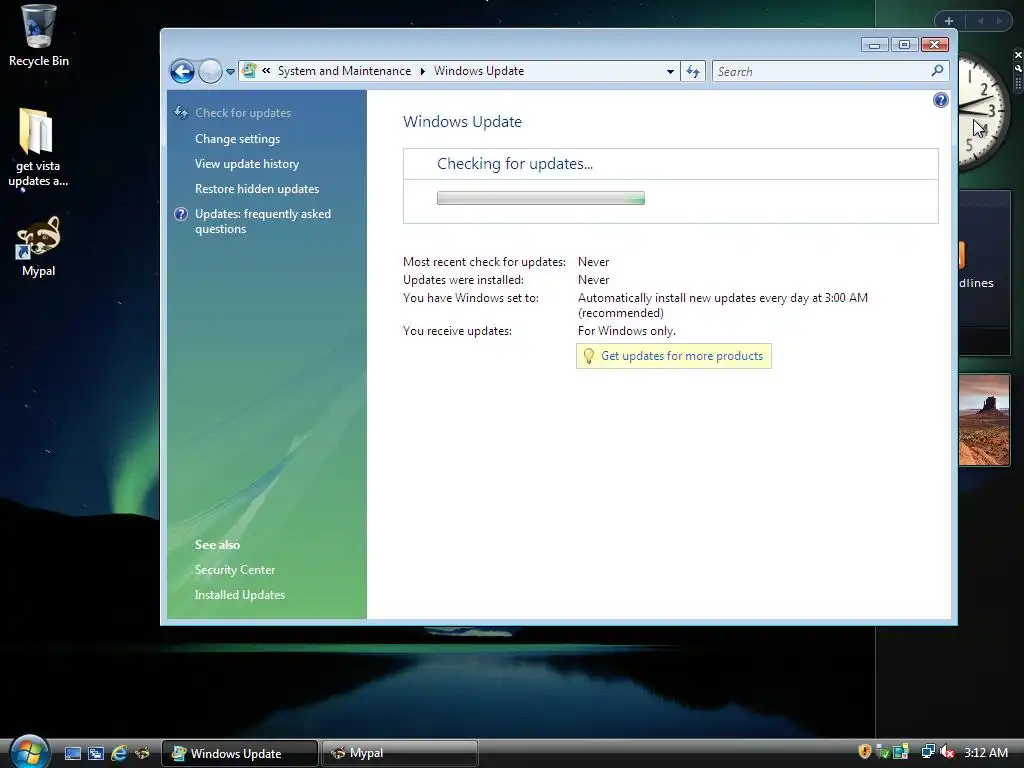The height and width of the screenshot is (768, 1024).
Task: Open View update history
Action: (x=247, y=164)
